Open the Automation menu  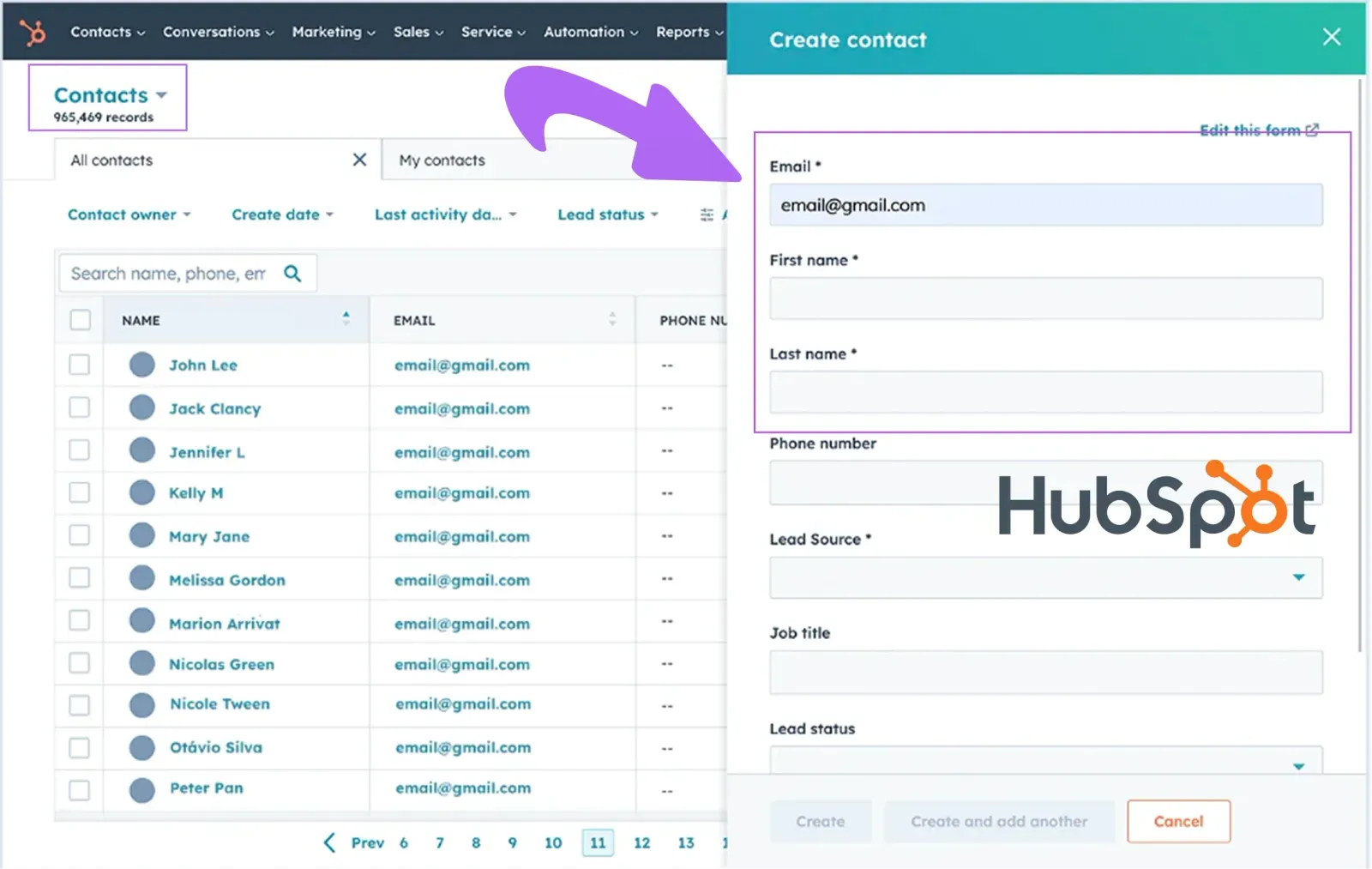pos(591,32)
